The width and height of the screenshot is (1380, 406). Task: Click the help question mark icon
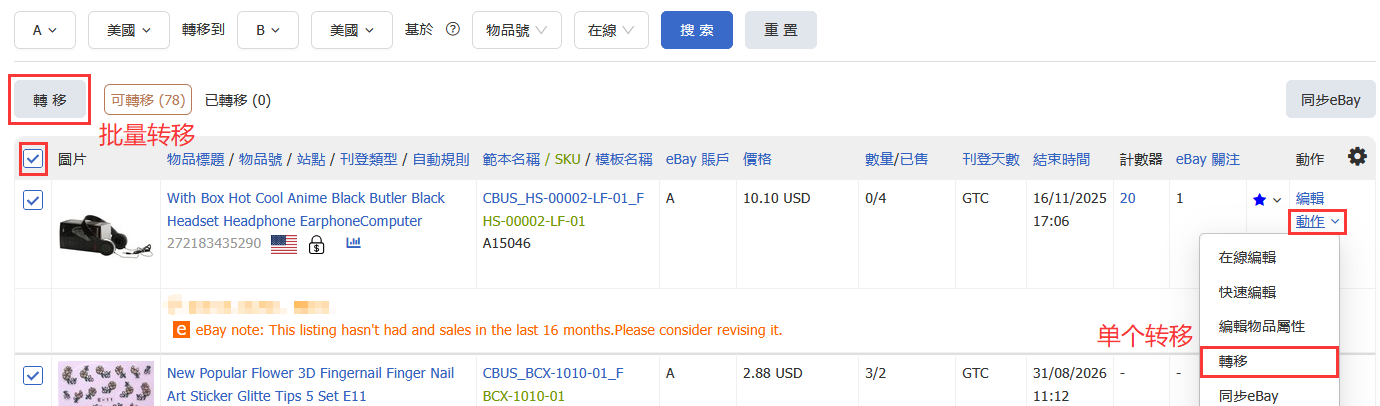click(x=452, y=30)
